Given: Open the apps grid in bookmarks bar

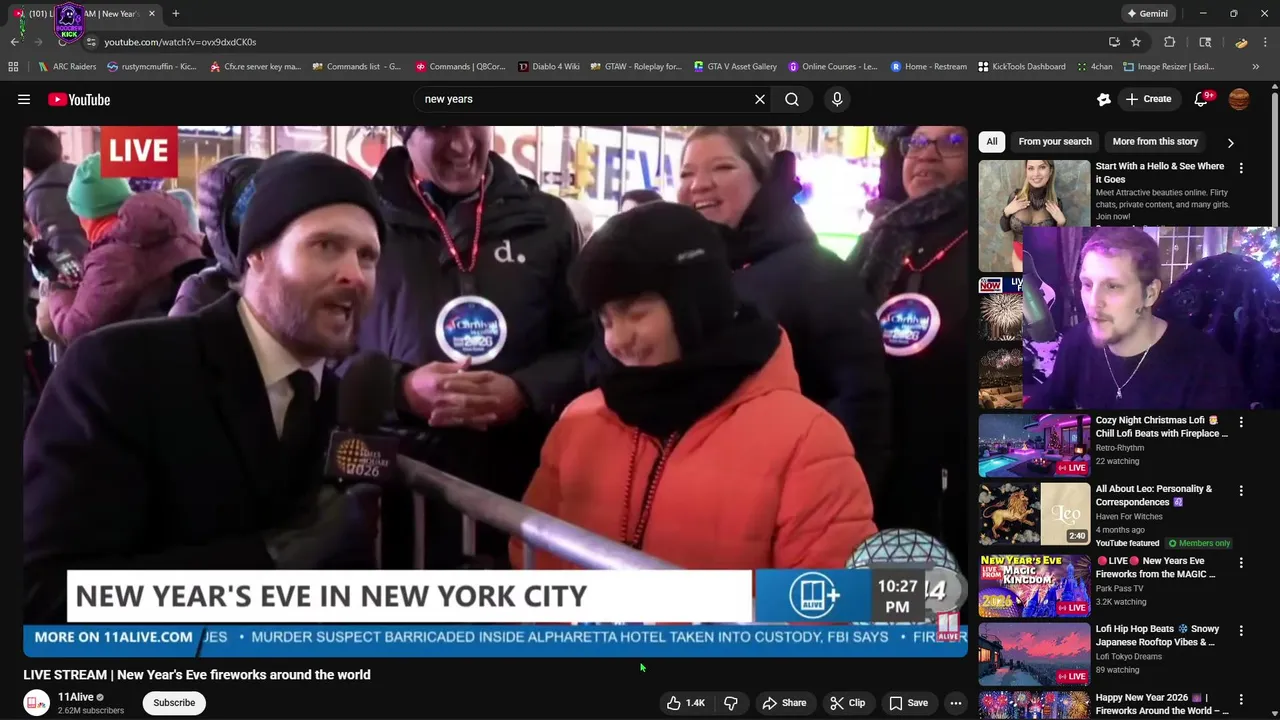Looking at the screenshot, I should [x=13, y=67].
